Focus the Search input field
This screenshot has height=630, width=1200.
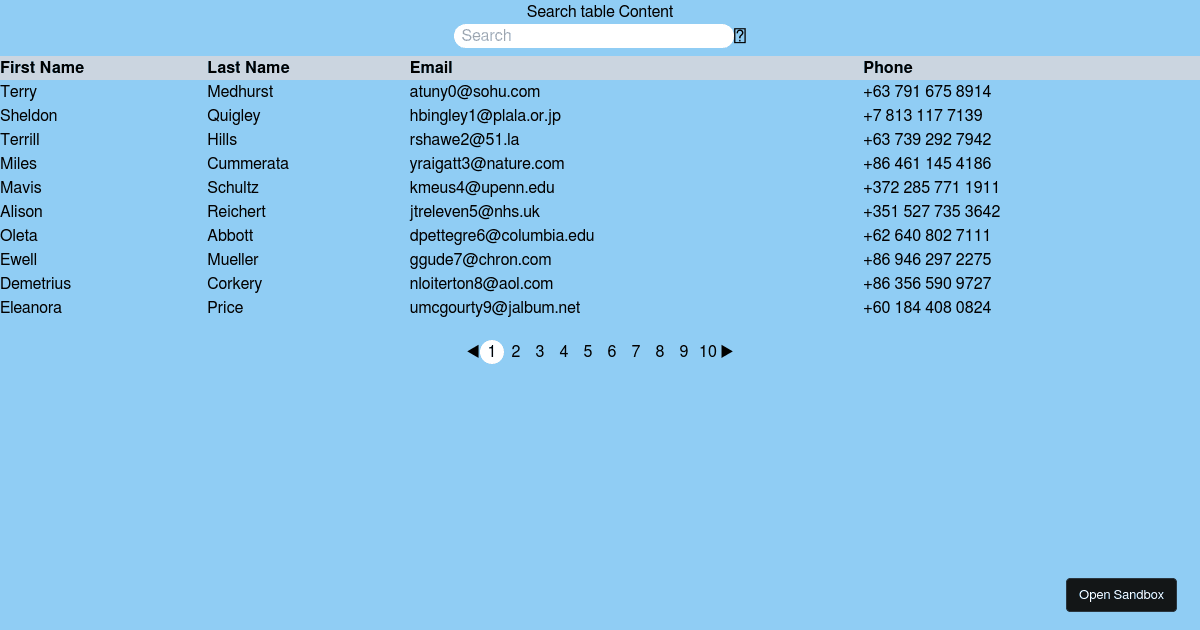[594, 36]
